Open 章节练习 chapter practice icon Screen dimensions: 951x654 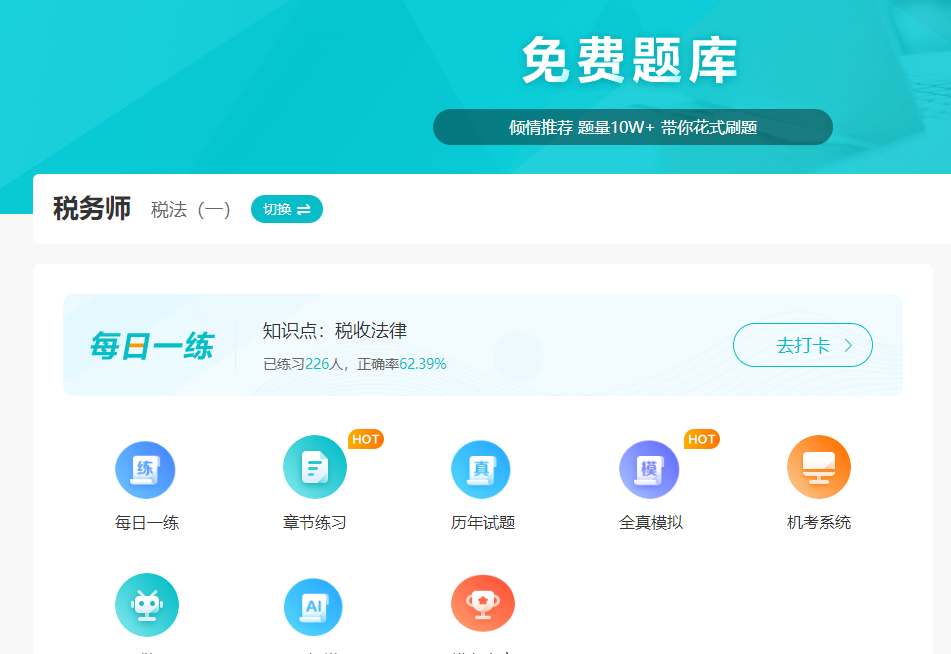[x=314, y=466]
